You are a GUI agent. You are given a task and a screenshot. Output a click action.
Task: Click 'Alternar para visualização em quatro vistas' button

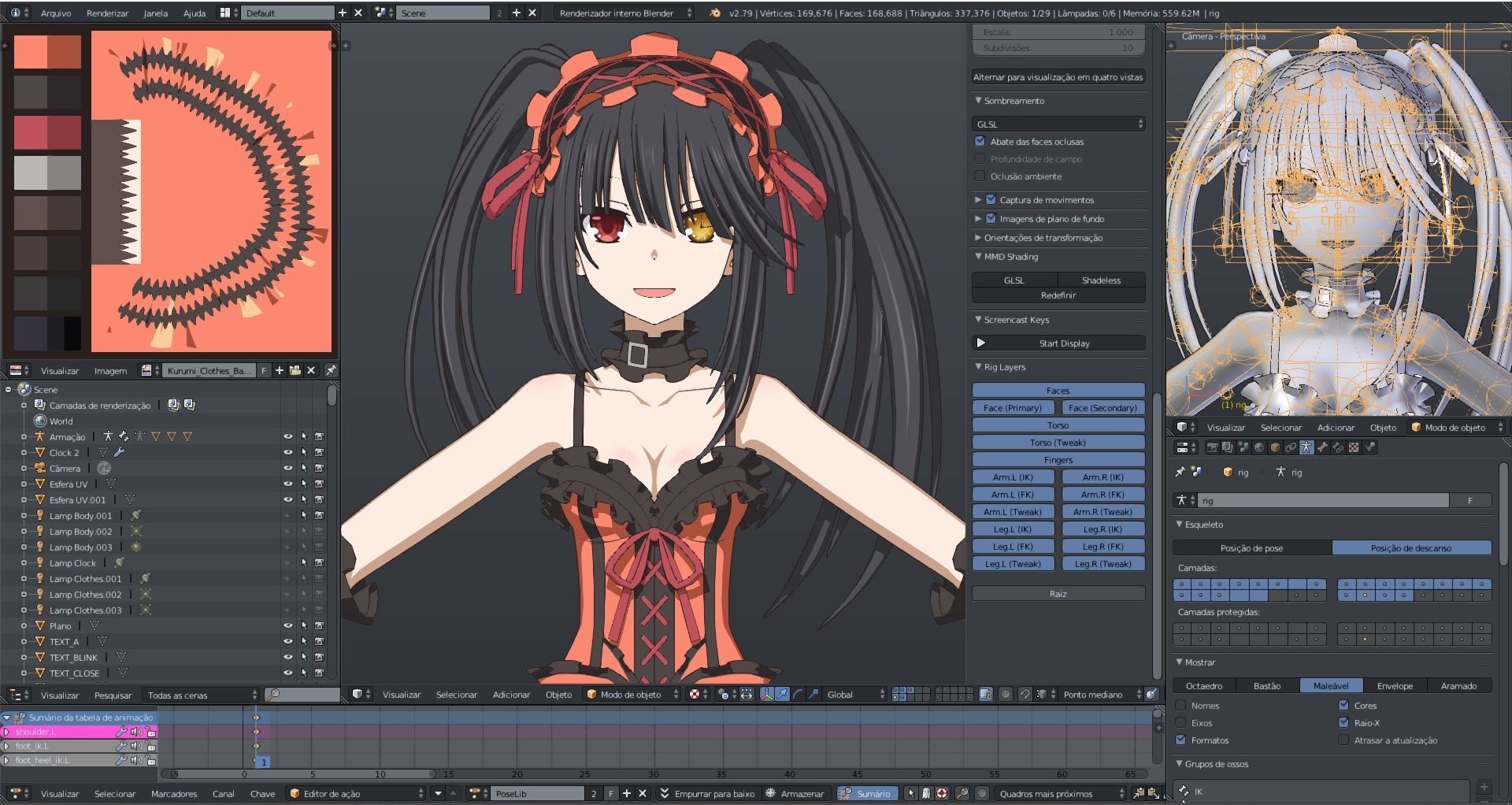click(1058, 76)
